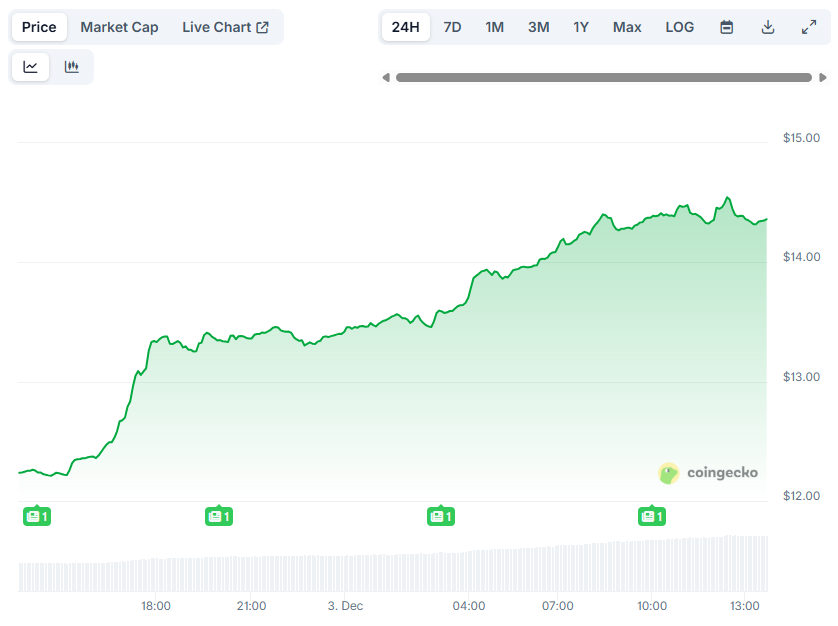Screen dimensions: 838x626
Task: Expand the chart to fullscreen
Action: pos(809,27)
